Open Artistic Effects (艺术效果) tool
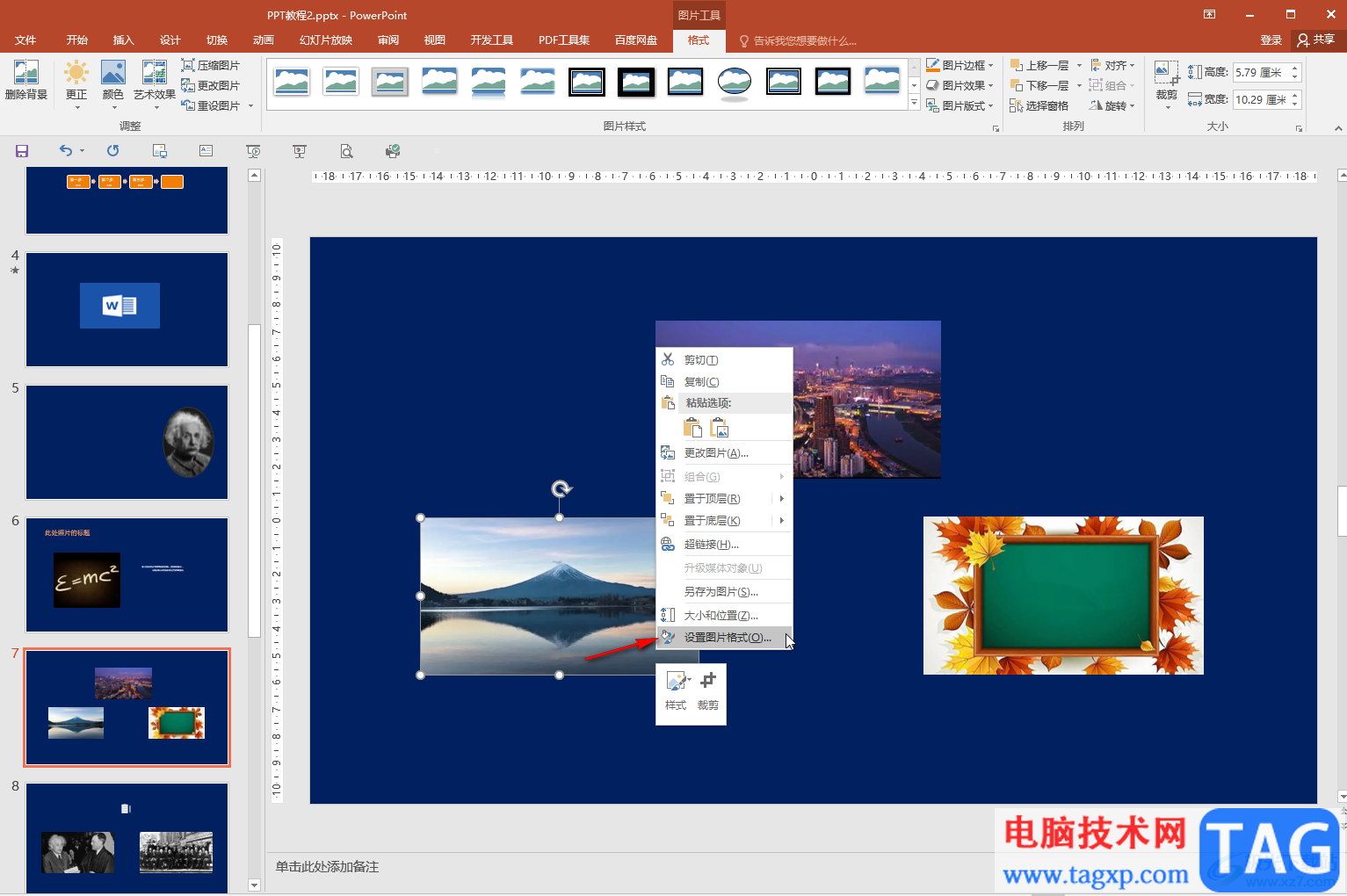The image size is (1347, 896). (155, 84)
